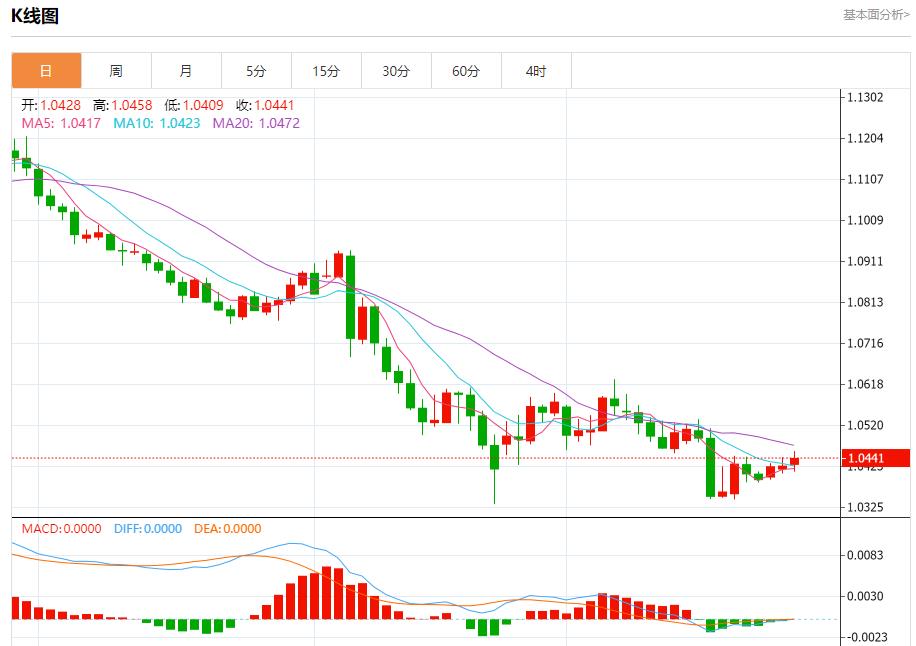Click the K线图 title heading
Screen dimensions: 916x646
click(35, 15)
